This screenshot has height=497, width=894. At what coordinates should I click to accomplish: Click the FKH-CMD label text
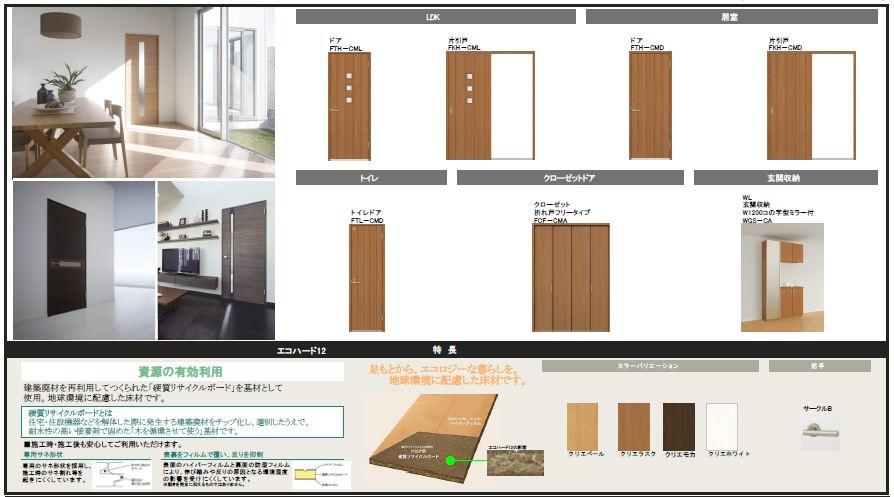coord(785,48)
